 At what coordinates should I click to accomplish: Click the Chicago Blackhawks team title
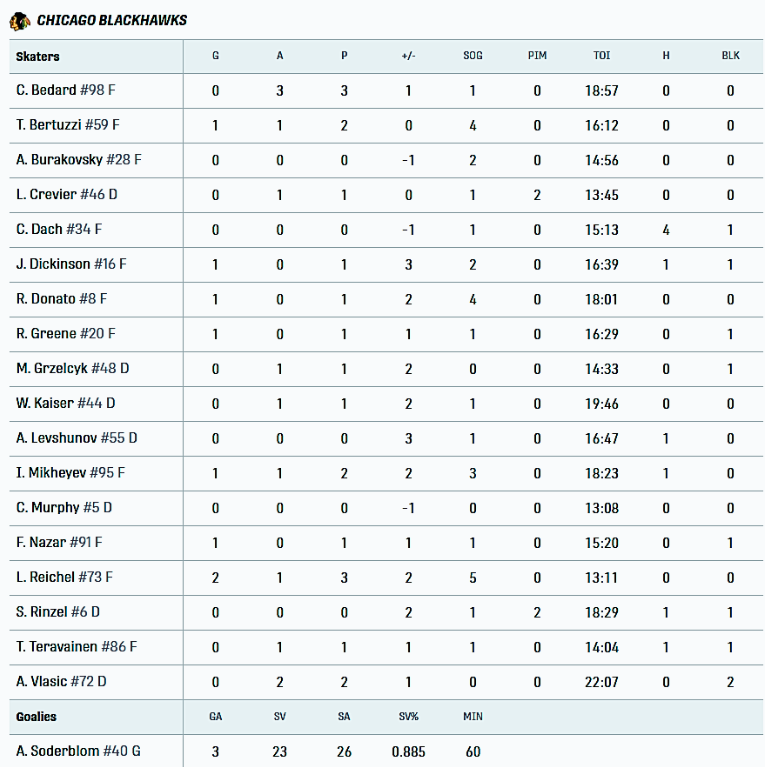[x=111, y=20]
